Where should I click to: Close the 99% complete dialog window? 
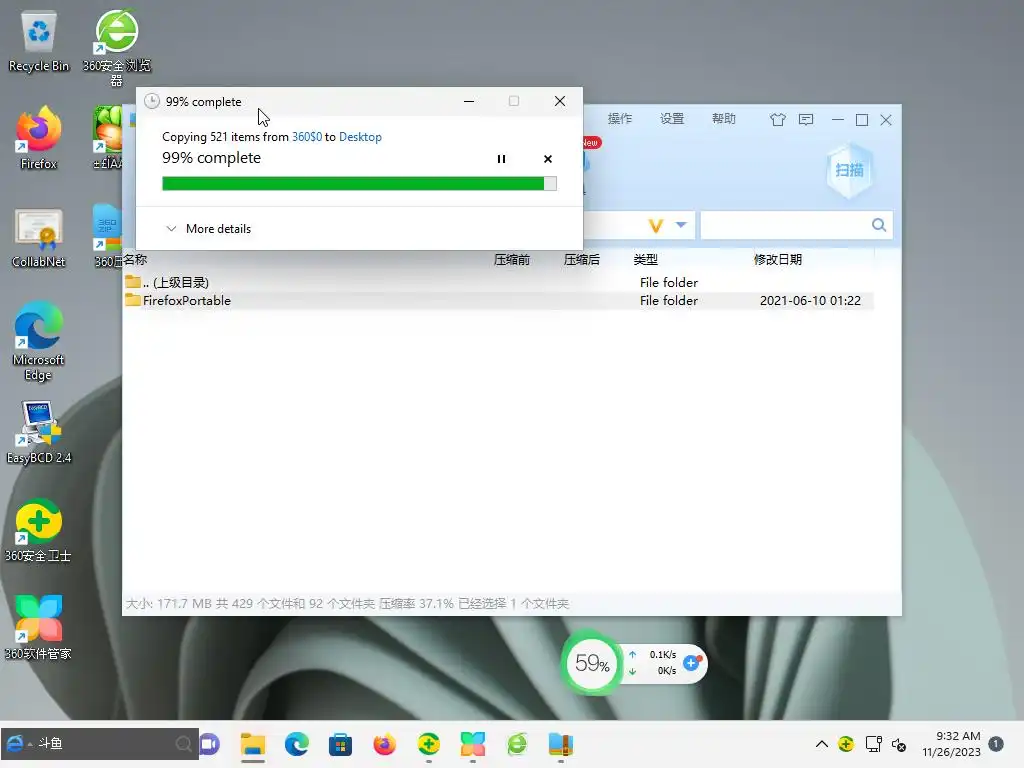pos(560,101)
